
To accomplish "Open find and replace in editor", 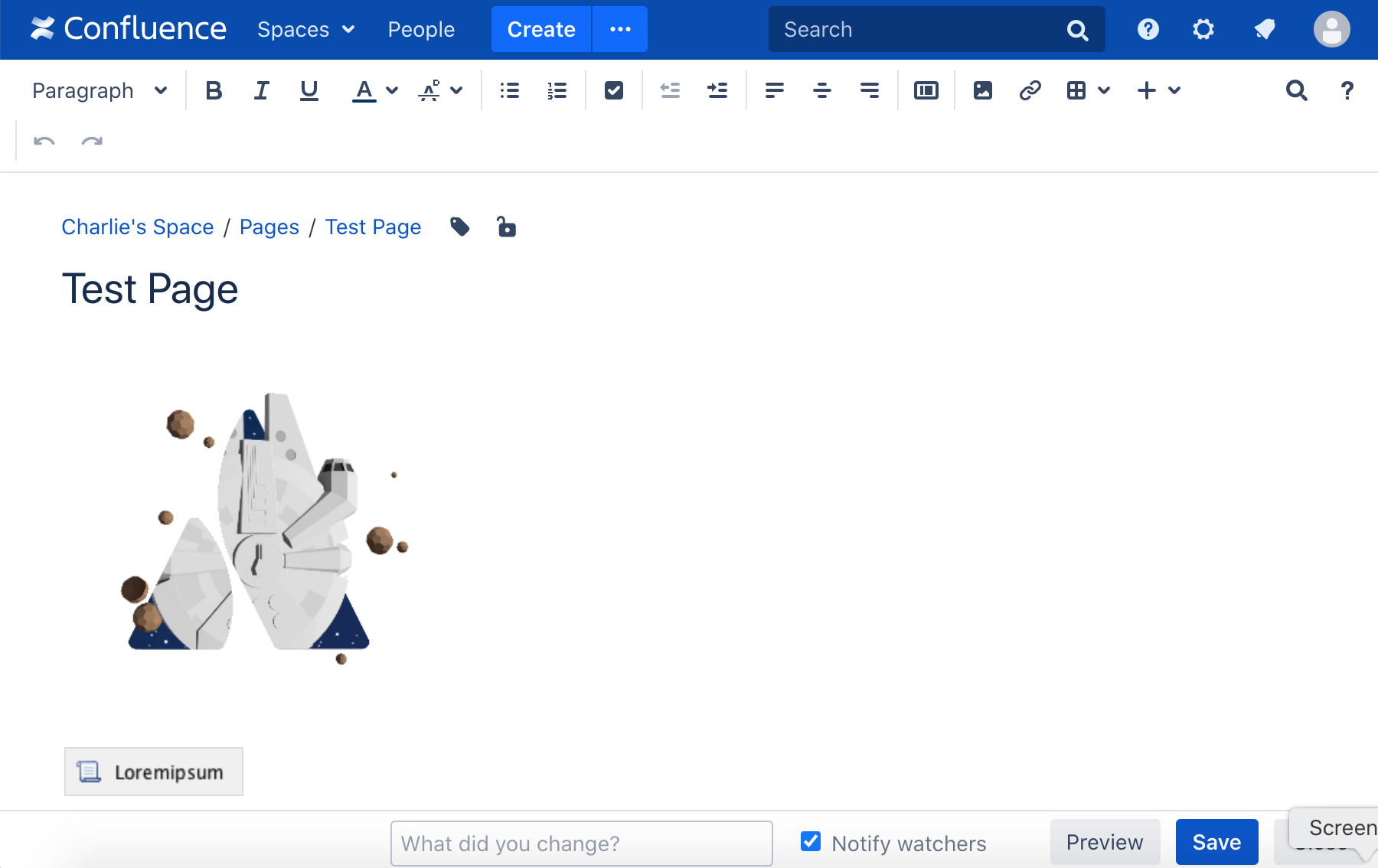I will pos(1297,90).
